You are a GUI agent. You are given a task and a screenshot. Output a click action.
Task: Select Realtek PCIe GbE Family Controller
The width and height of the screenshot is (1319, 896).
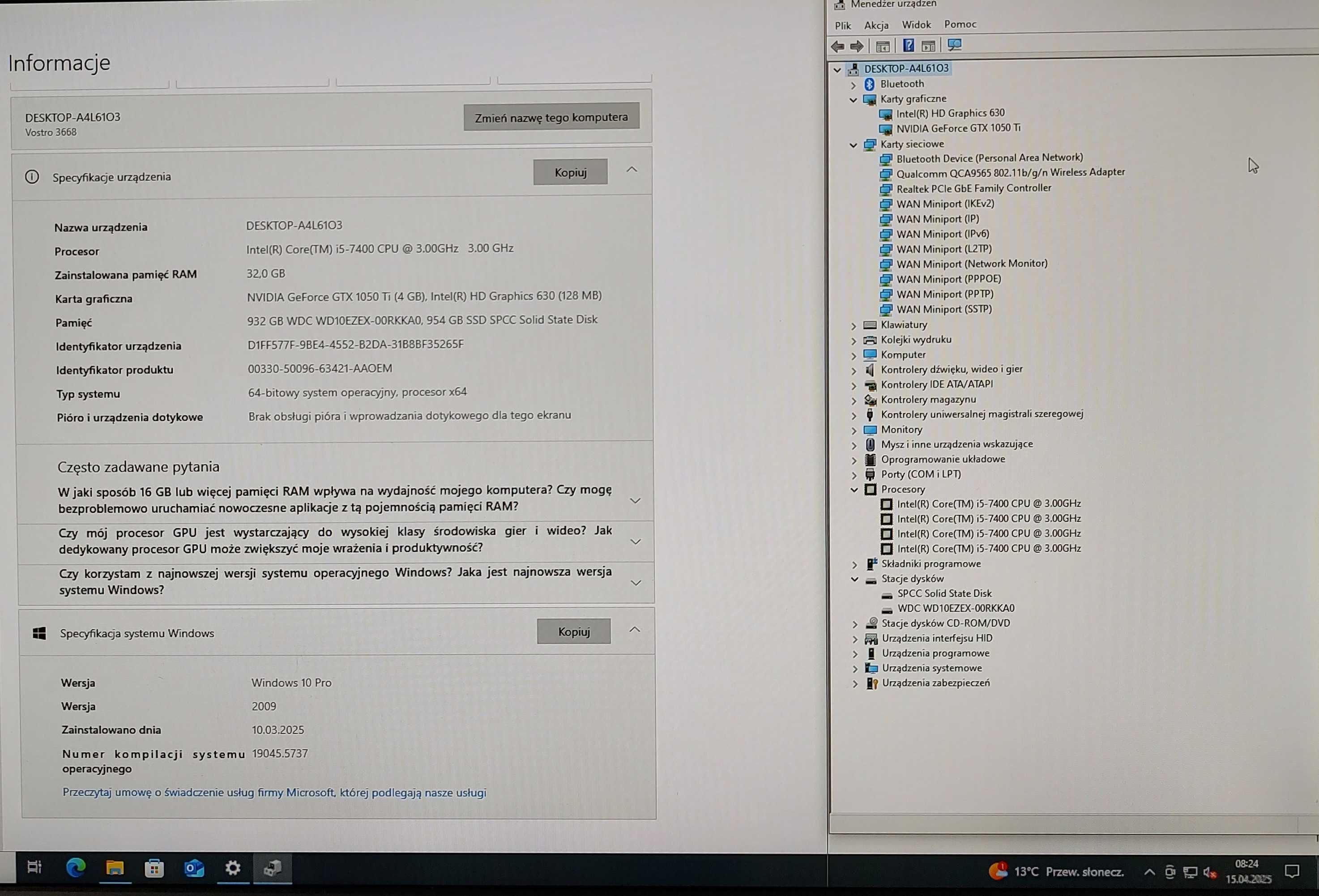tap(973, 188)
